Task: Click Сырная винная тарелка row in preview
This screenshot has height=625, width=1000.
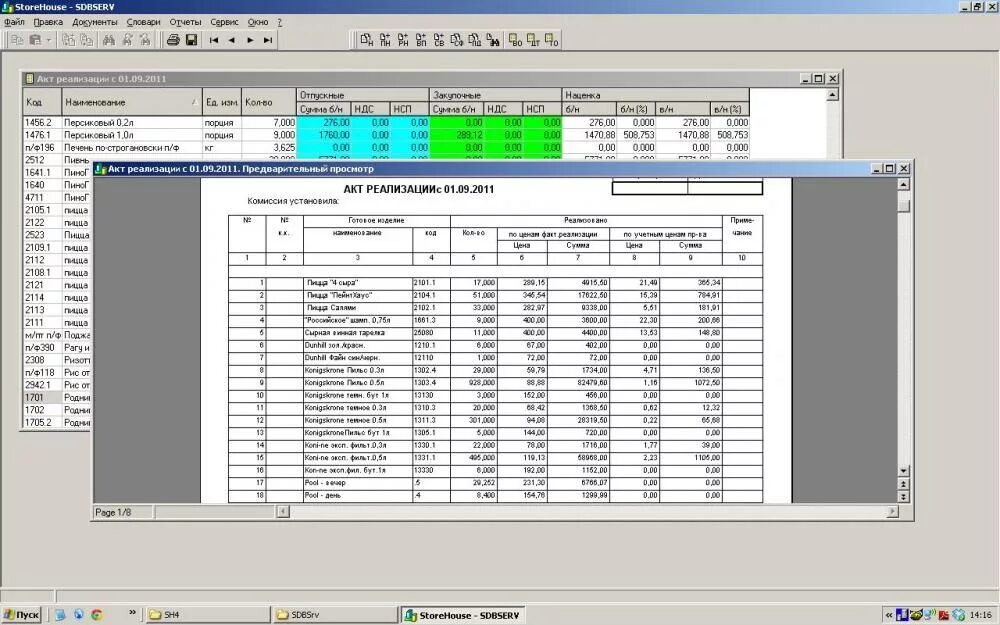Action: (x=495, y=332)
